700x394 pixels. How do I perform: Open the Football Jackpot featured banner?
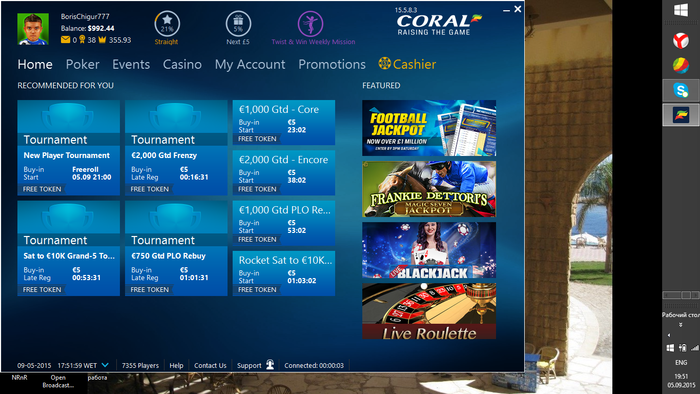[x=429, y=128]
